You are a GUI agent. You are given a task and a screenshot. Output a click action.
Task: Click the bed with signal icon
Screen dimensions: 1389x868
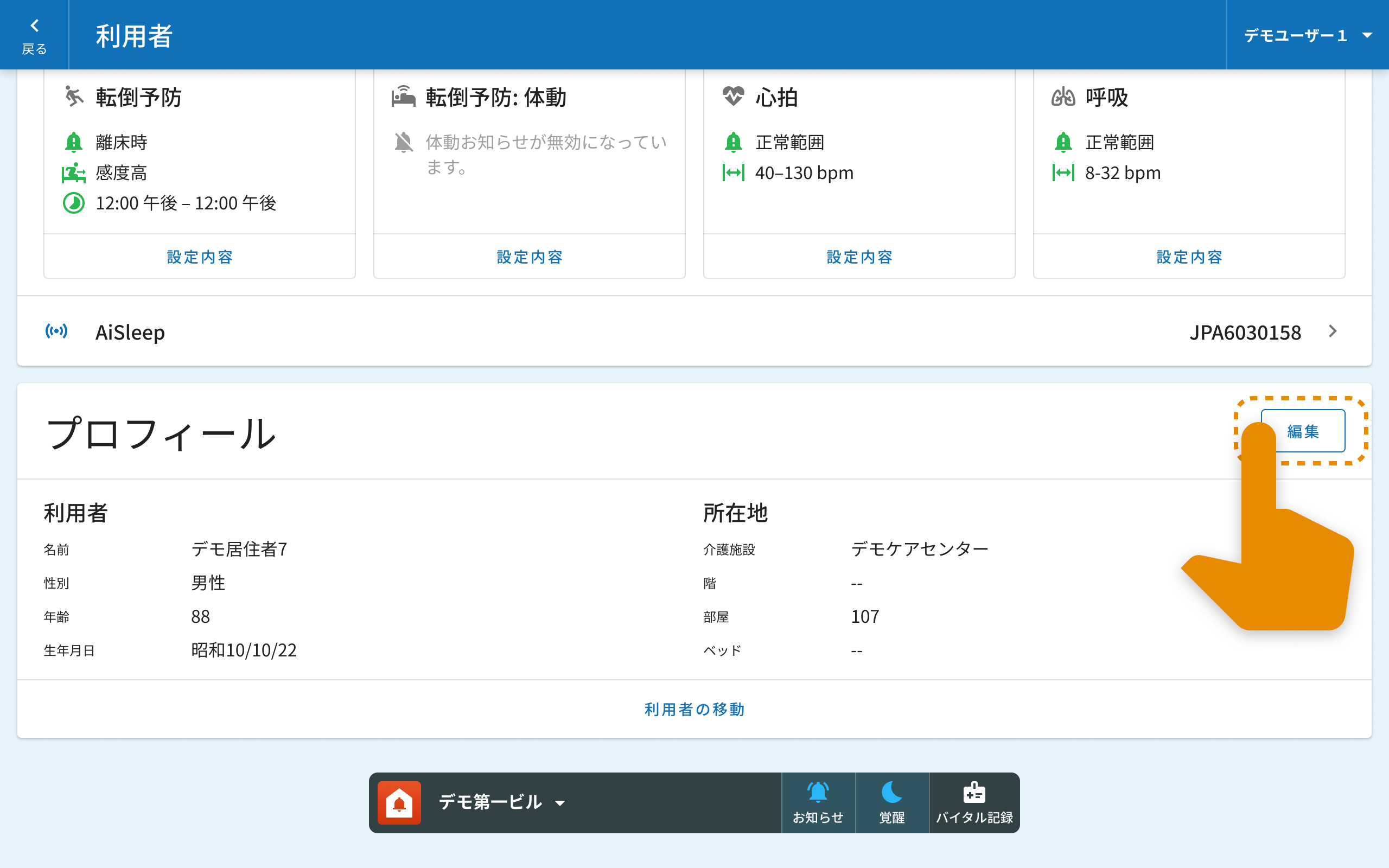404,96
